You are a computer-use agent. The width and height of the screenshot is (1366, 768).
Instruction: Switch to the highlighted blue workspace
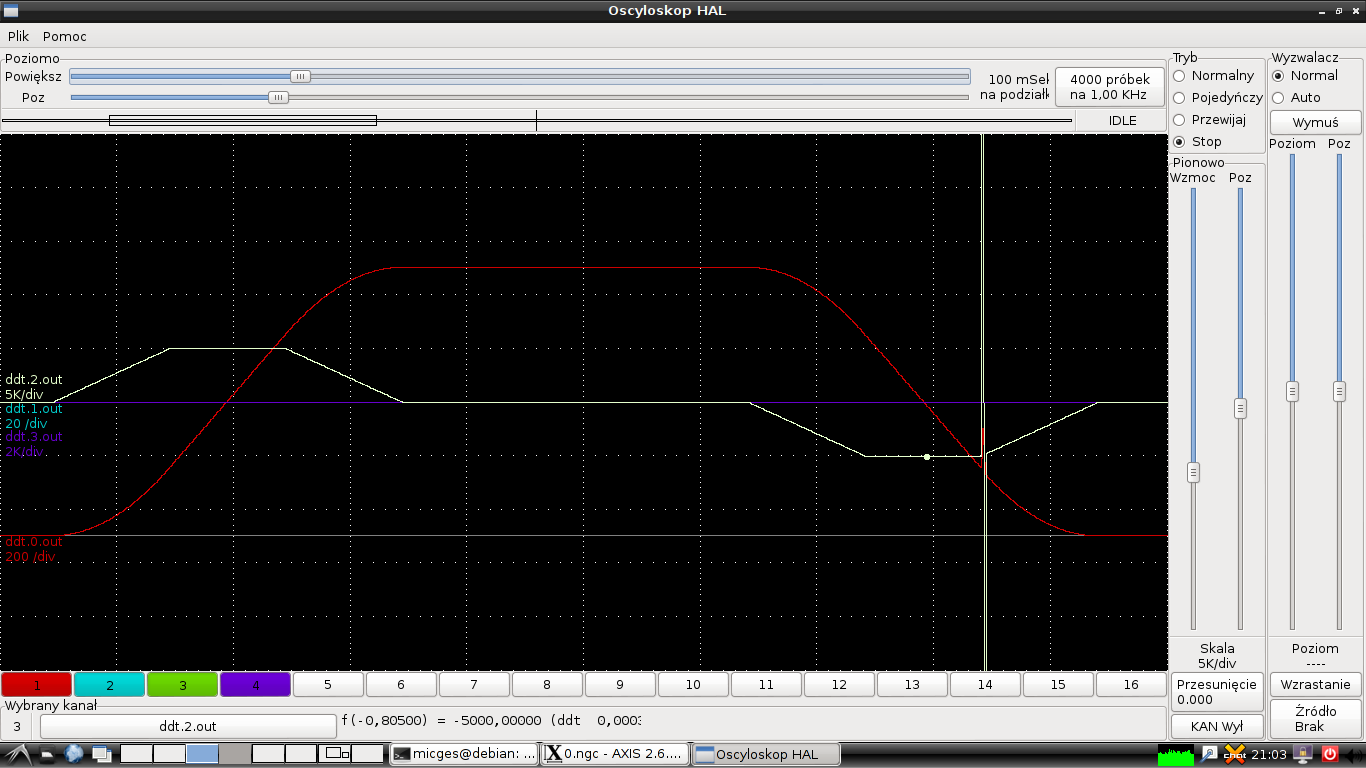tap(202, 754)
